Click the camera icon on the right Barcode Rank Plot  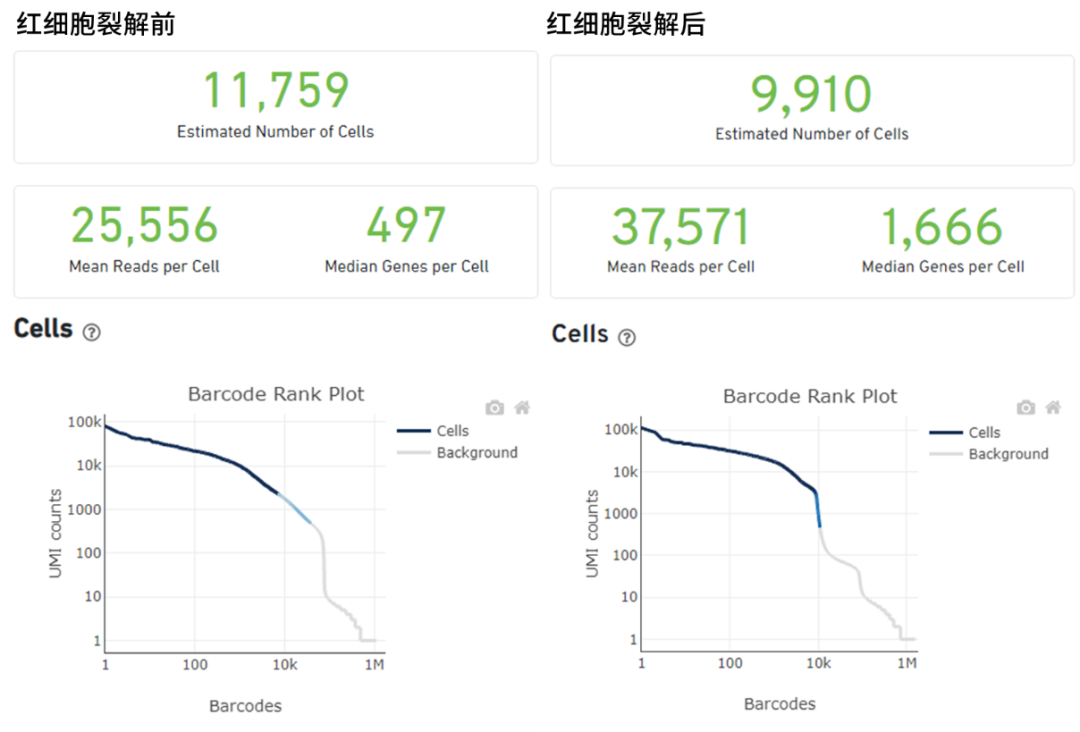(1026, 408)
